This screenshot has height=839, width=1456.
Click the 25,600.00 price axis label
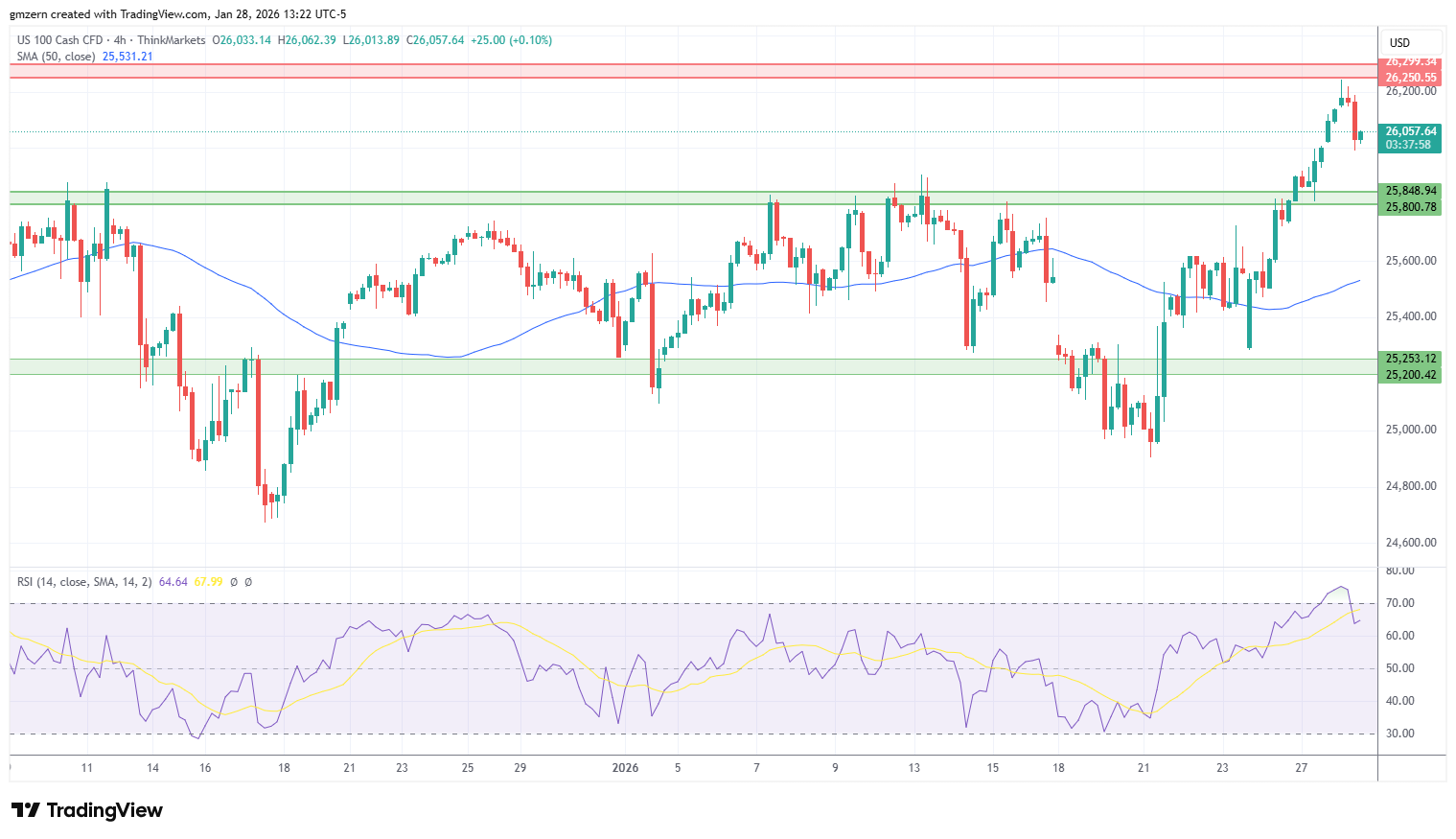1411,261
